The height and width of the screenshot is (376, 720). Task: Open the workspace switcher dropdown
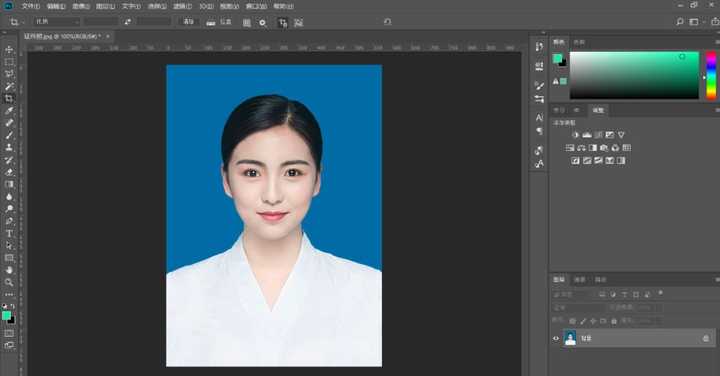coord(696,22)
